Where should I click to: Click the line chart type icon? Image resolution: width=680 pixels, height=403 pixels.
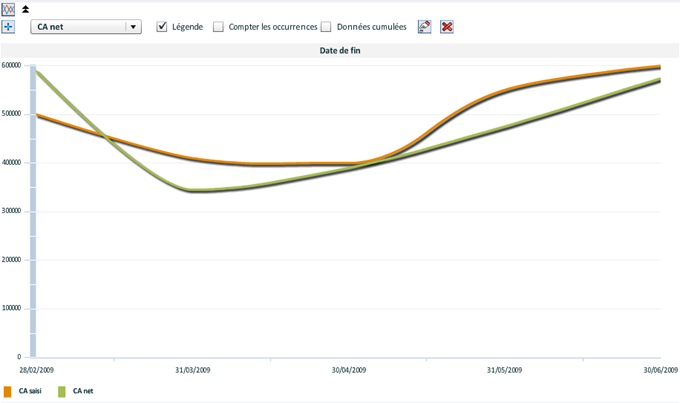point(8,9)
